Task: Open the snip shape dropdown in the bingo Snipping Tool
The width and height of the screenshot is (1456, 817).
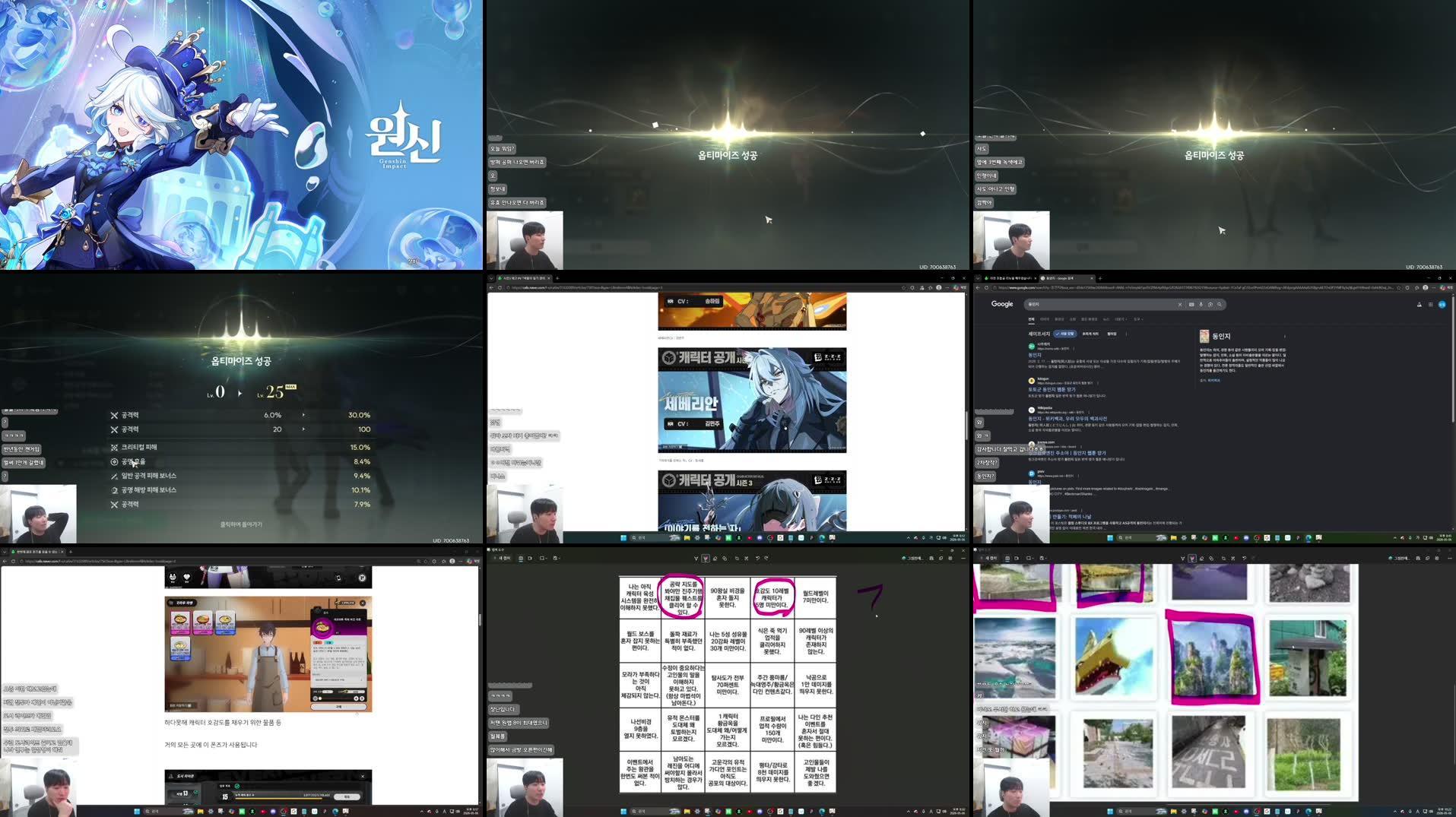Action: click(x=543, y=559)
